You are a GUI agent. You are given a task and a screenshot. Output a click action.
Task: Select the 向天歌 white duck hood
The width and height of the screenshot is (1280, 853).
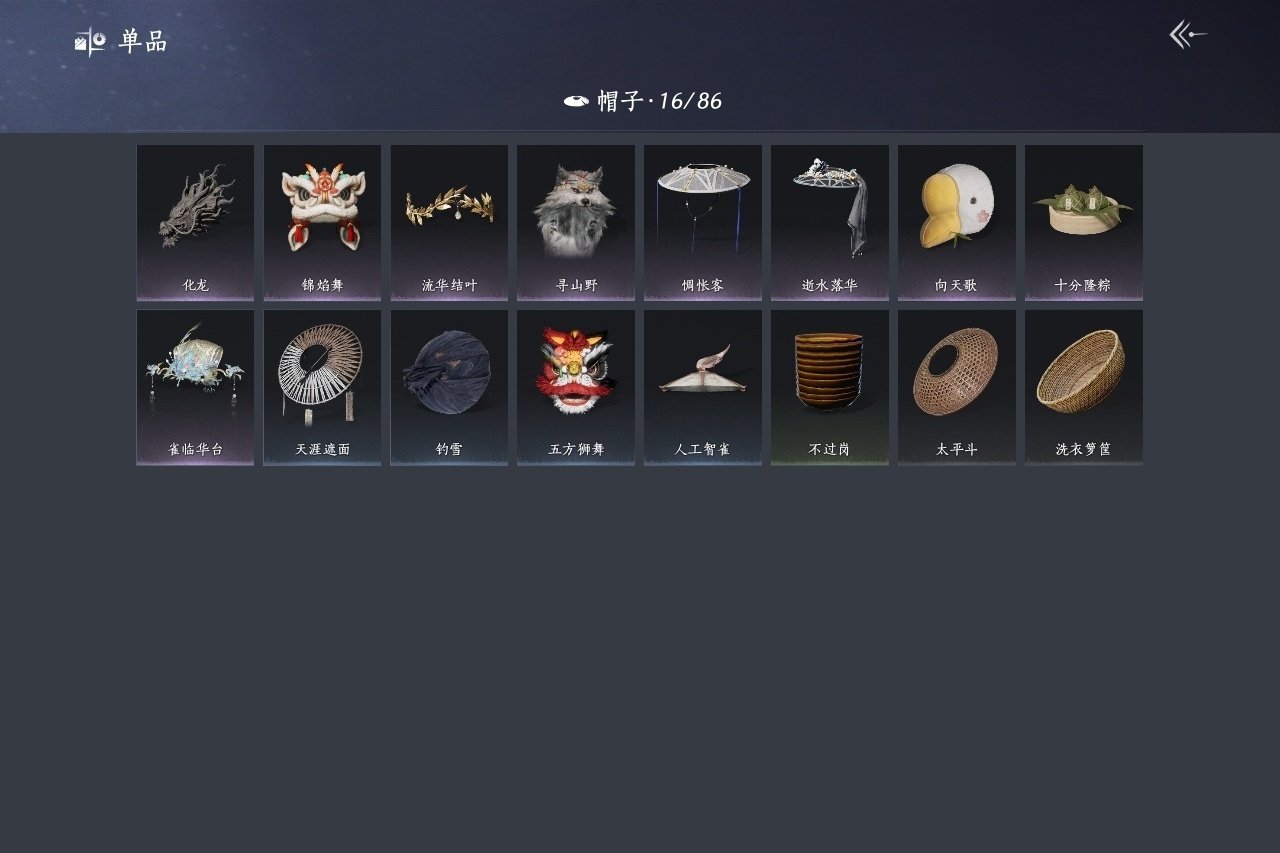click(x=957, y=223)
